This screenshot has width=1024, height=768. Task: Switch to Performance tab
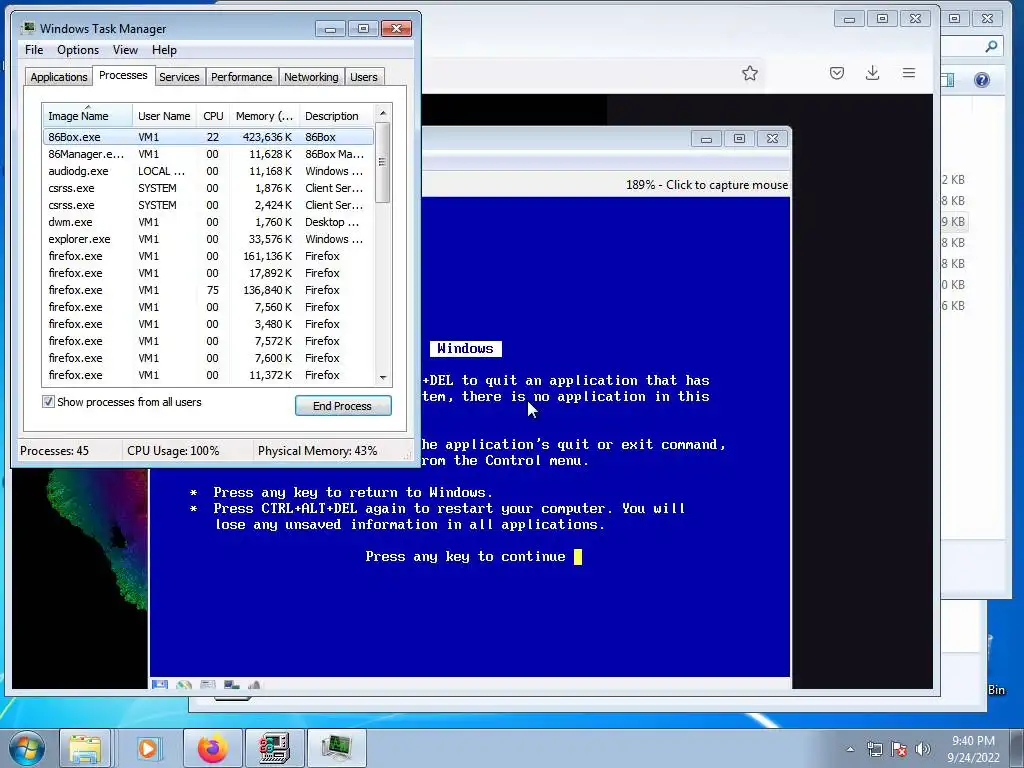[x=241, y=77]
